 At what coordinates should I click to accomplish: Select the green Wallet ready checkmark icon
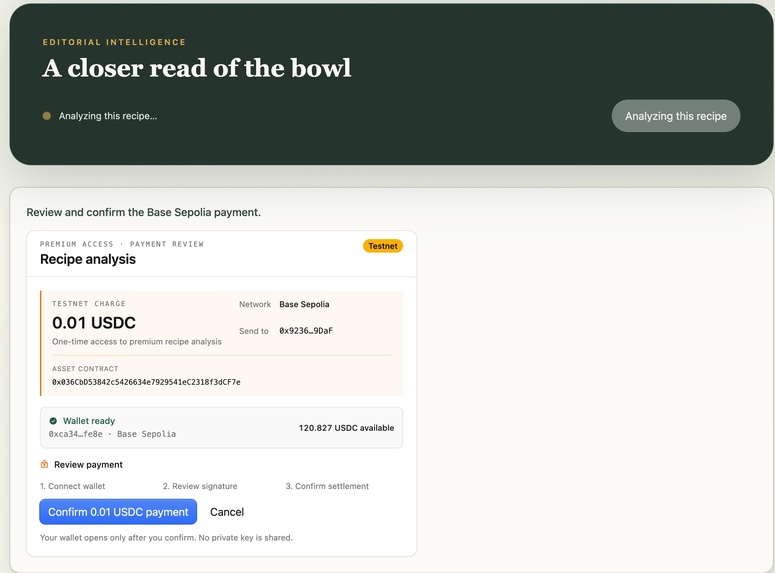(x=53, y=421)
